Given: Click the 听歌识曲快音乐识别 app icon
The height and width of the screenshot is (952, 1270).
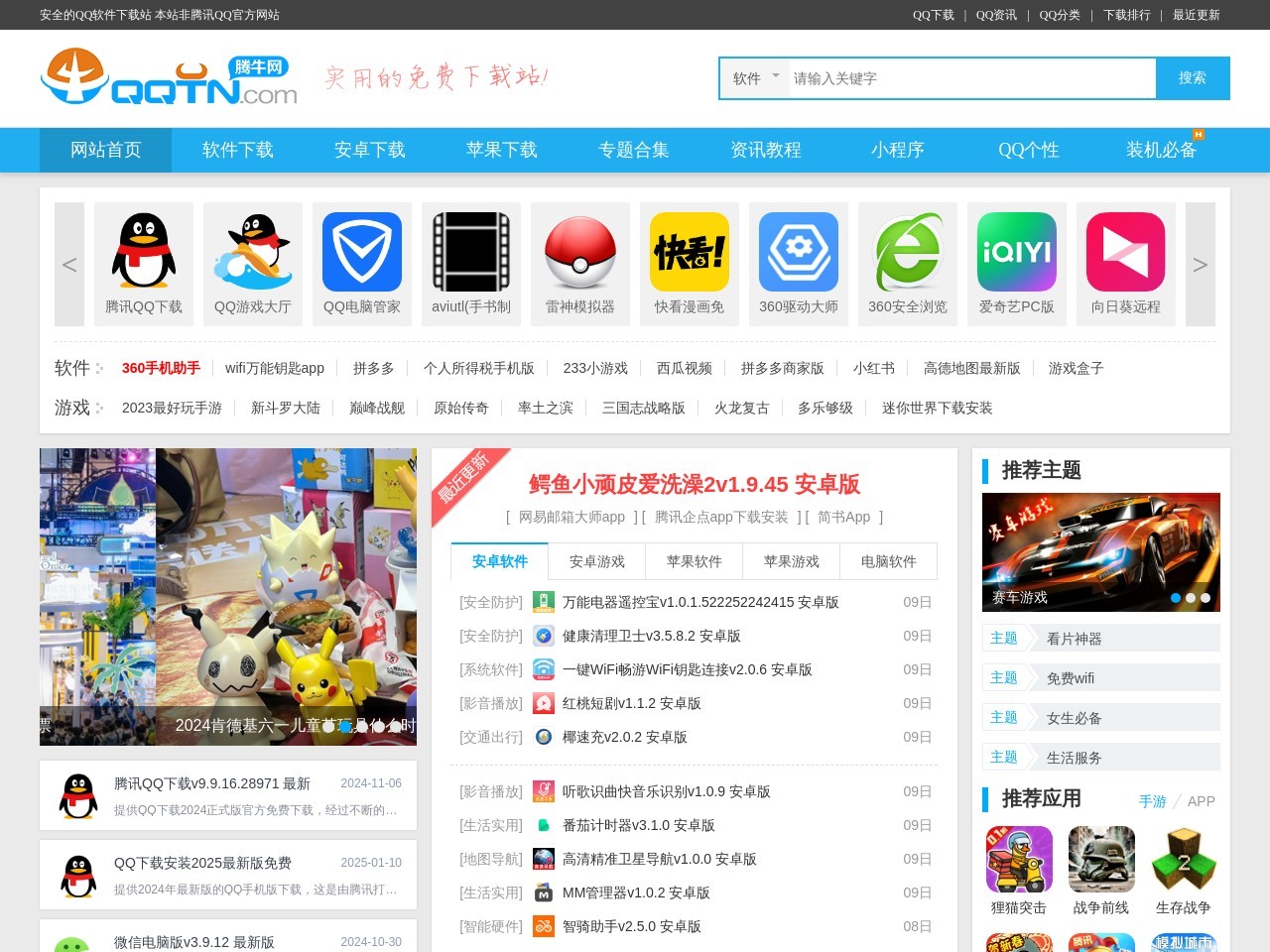Looking at the screenshot, I should [x=544, y=791].
